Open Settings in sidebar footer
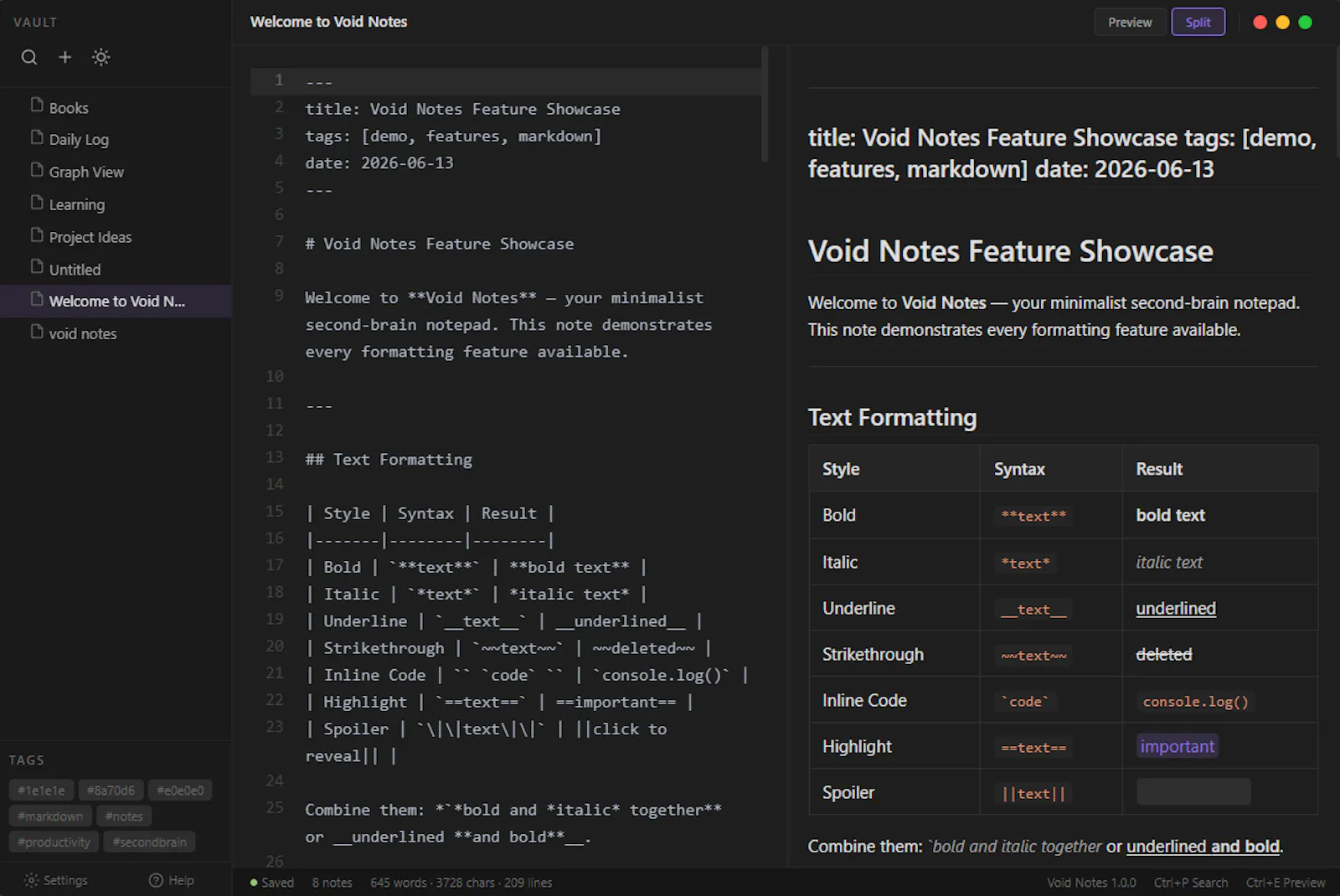Viewport: 1340px width, 896px height. click(56, 880)
